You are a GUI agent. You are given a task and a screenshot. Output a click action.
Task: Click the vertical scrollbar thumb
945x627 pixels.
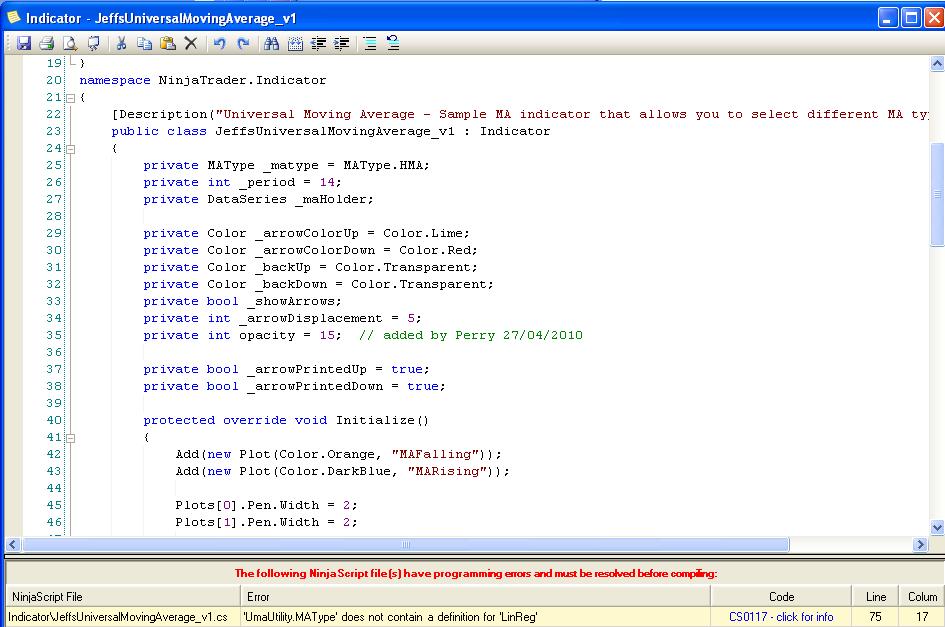click(x=937, y=194)
